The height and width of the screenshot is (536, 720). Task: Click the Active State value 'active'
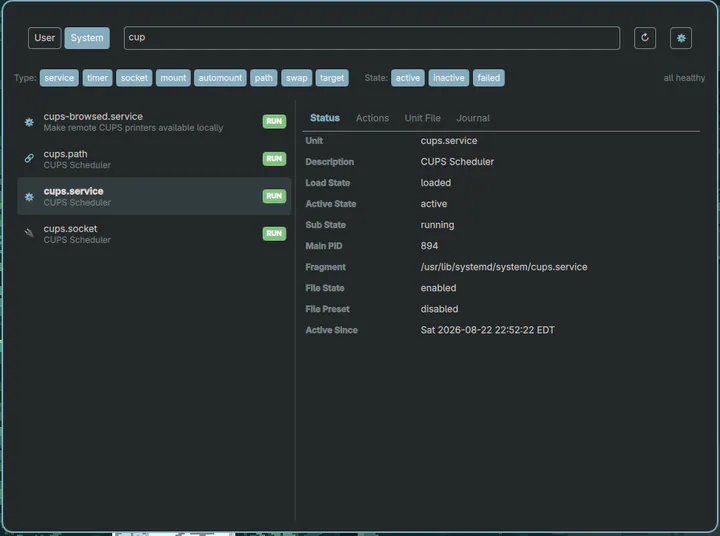(x=434, y=204)
